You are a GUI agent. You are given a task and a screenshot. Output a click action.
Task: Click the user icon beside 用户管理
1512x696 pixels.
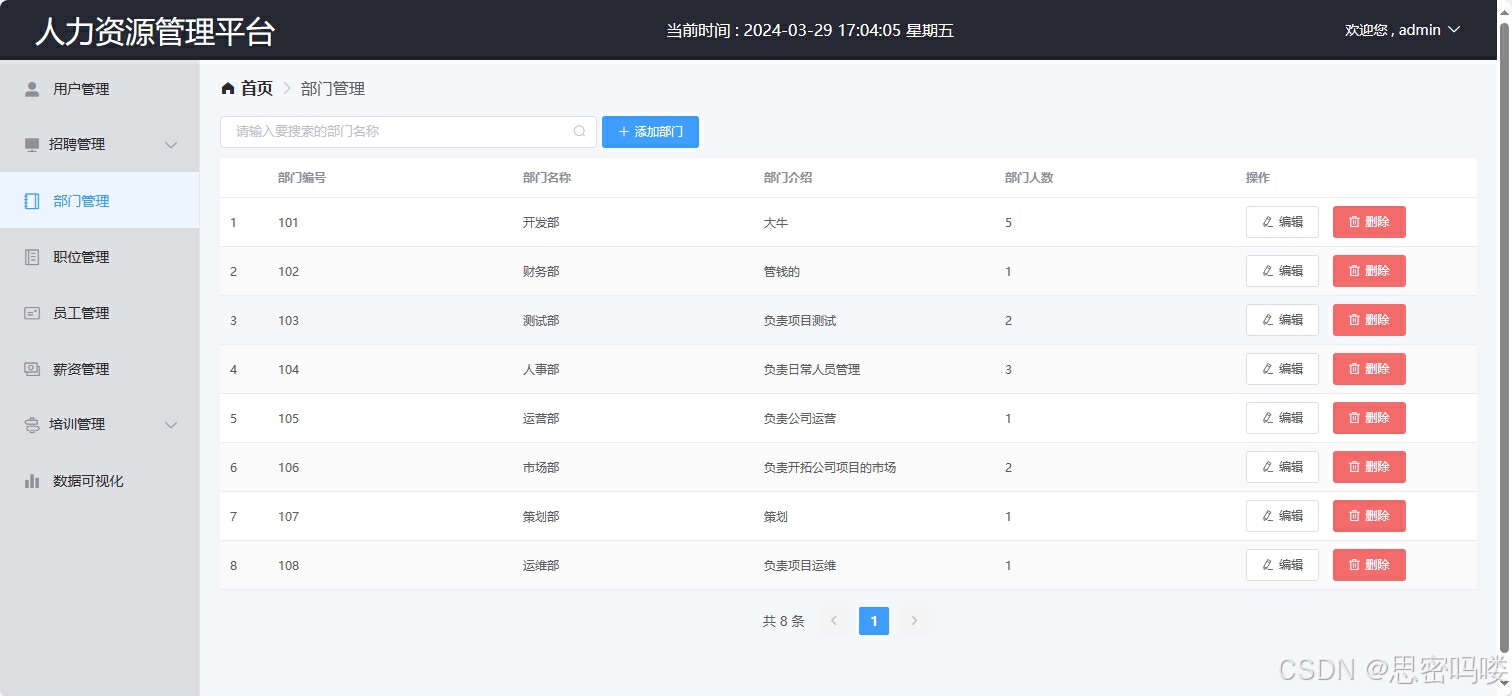[32, 89]
